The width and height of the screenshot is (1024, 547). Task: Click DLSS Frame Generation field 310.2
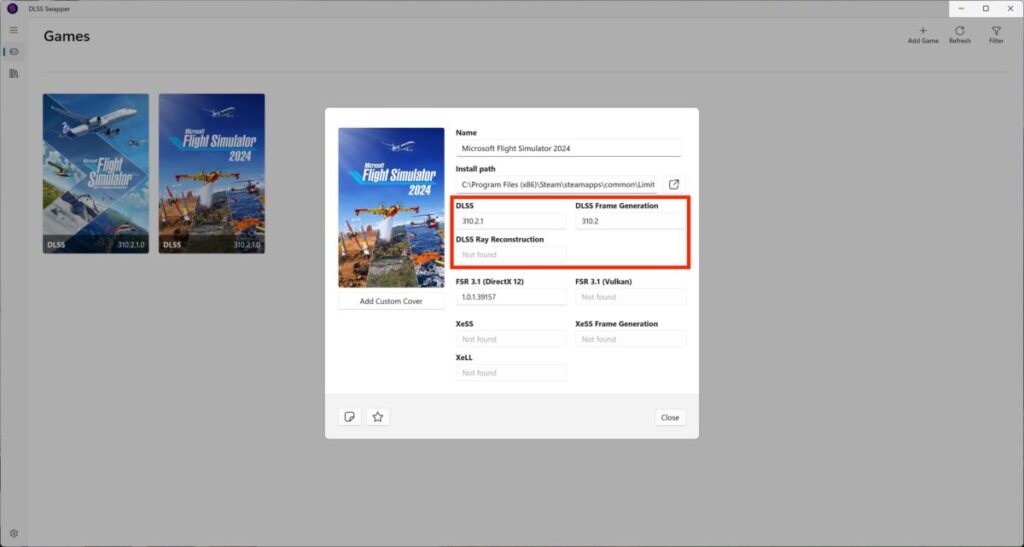[630, 221]
